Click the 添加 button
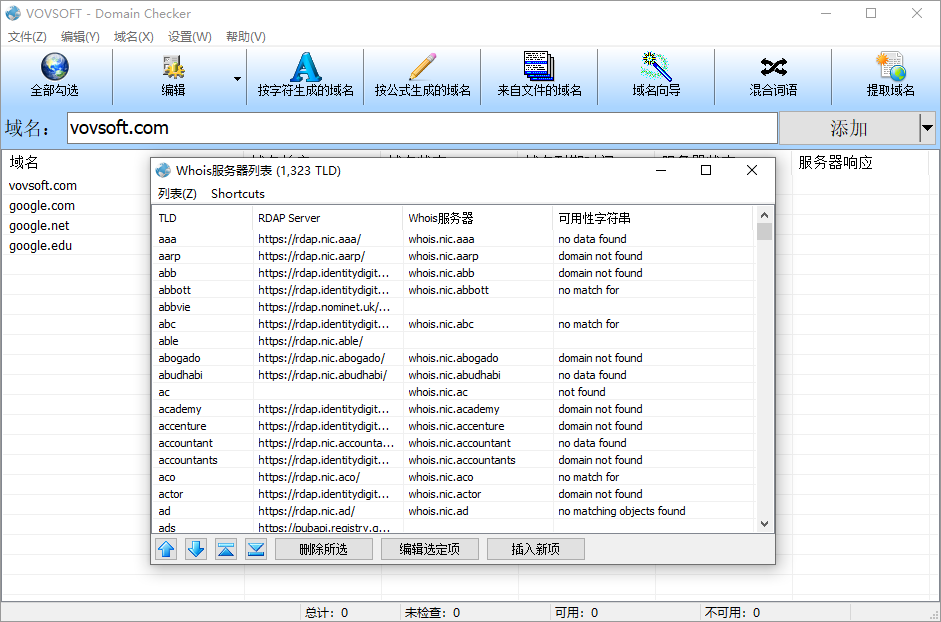The width and height of the screenshot is (941, 622). [849, 128]
